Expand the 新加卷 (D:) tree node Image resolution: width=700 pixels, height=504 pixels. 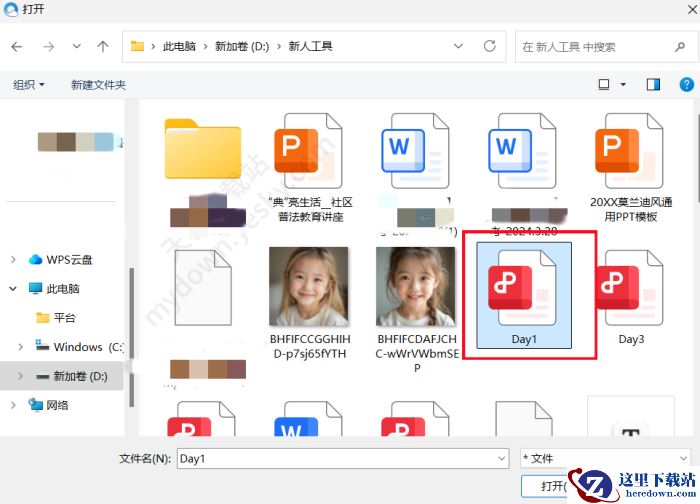tap(20, 376)
